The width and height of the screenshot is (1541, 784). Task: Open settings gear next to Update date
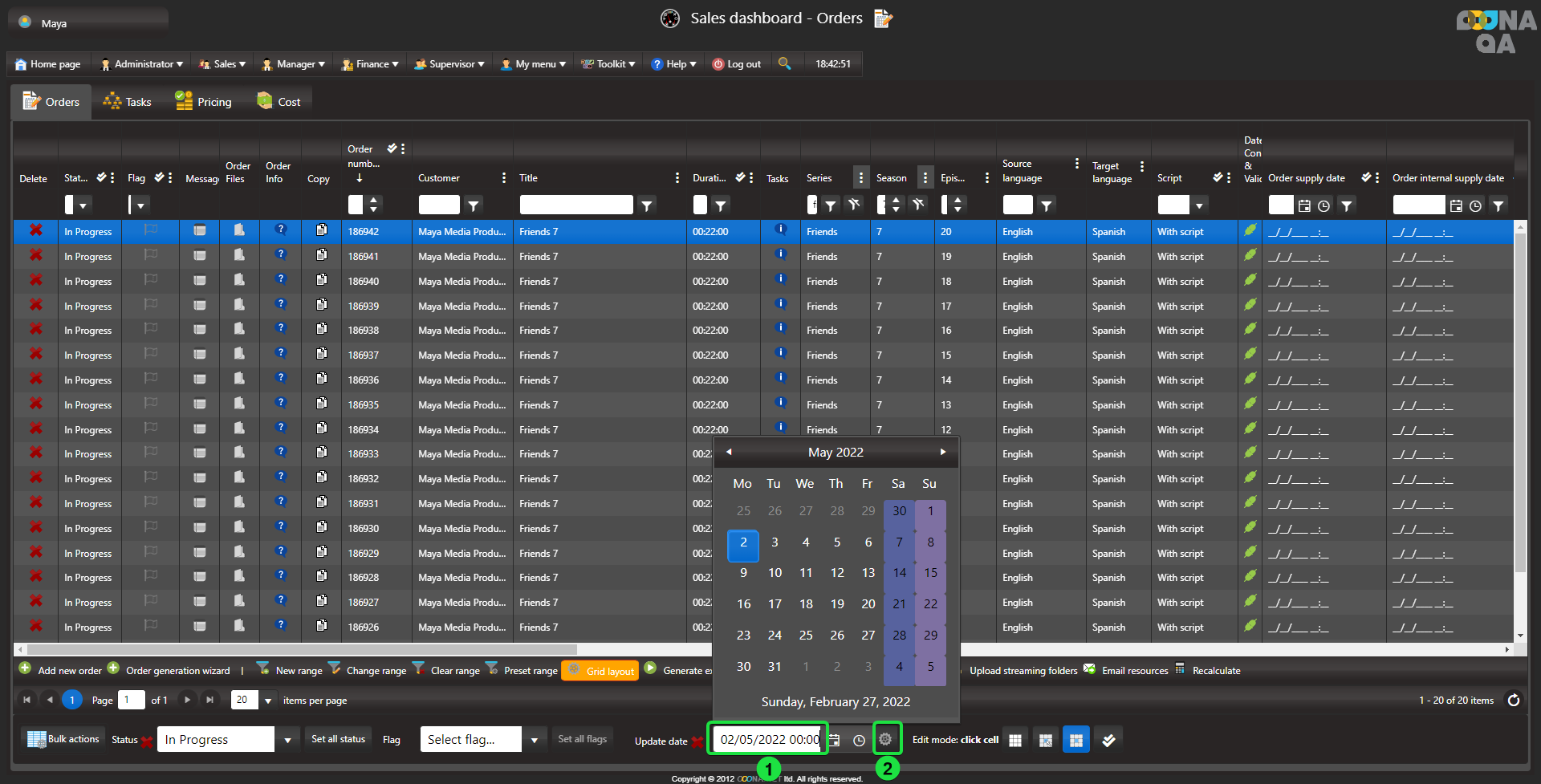[x=885, y=739]
